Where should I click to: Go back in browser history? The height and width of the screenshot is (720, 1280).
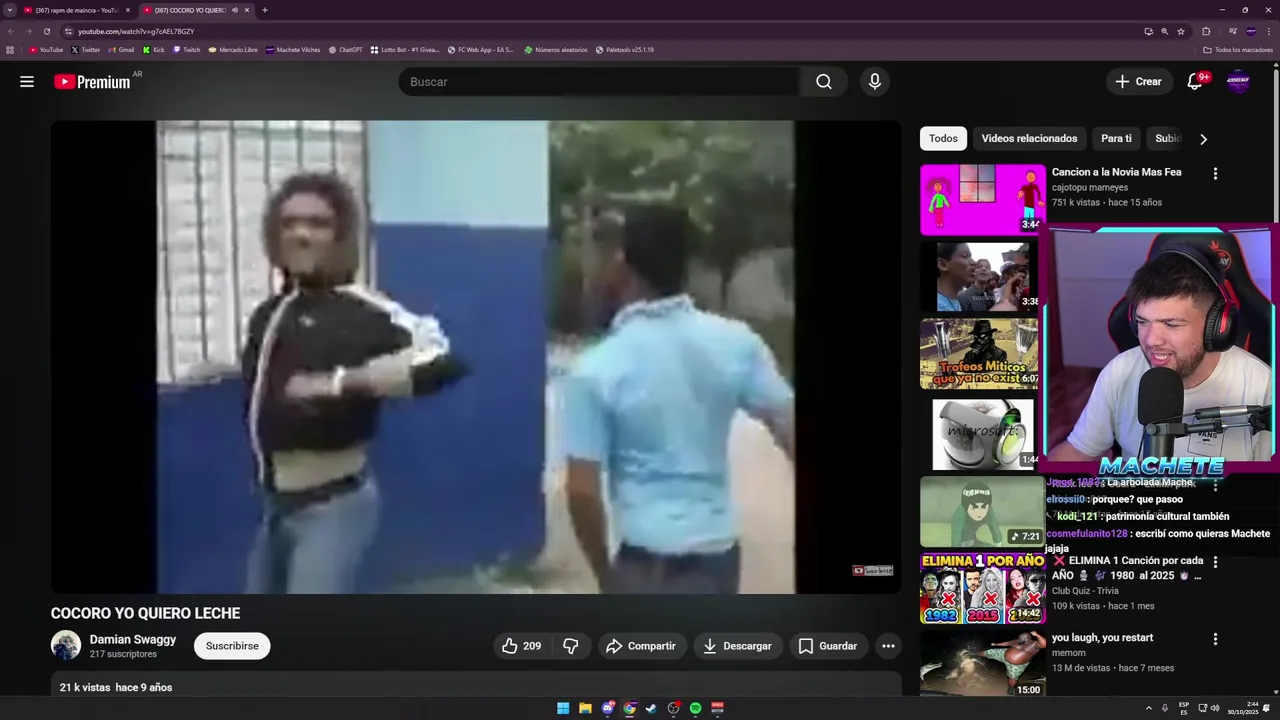pos(11,31)
